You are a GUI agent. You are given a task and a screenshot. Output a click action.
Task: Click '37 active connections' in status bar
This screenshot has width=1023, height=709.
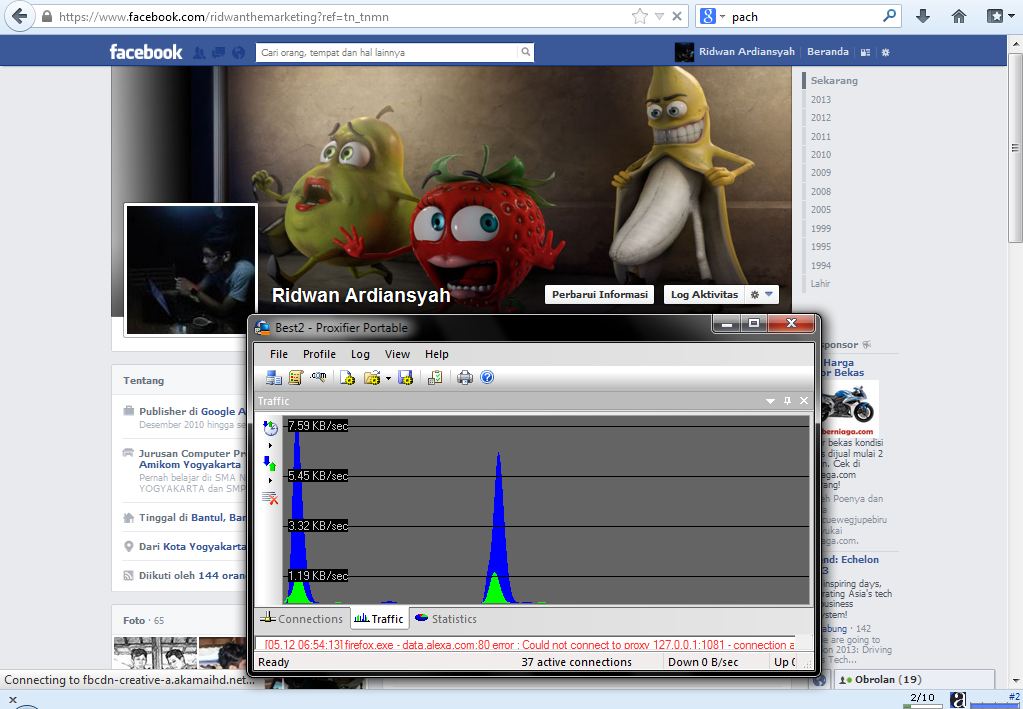point(577,662)
